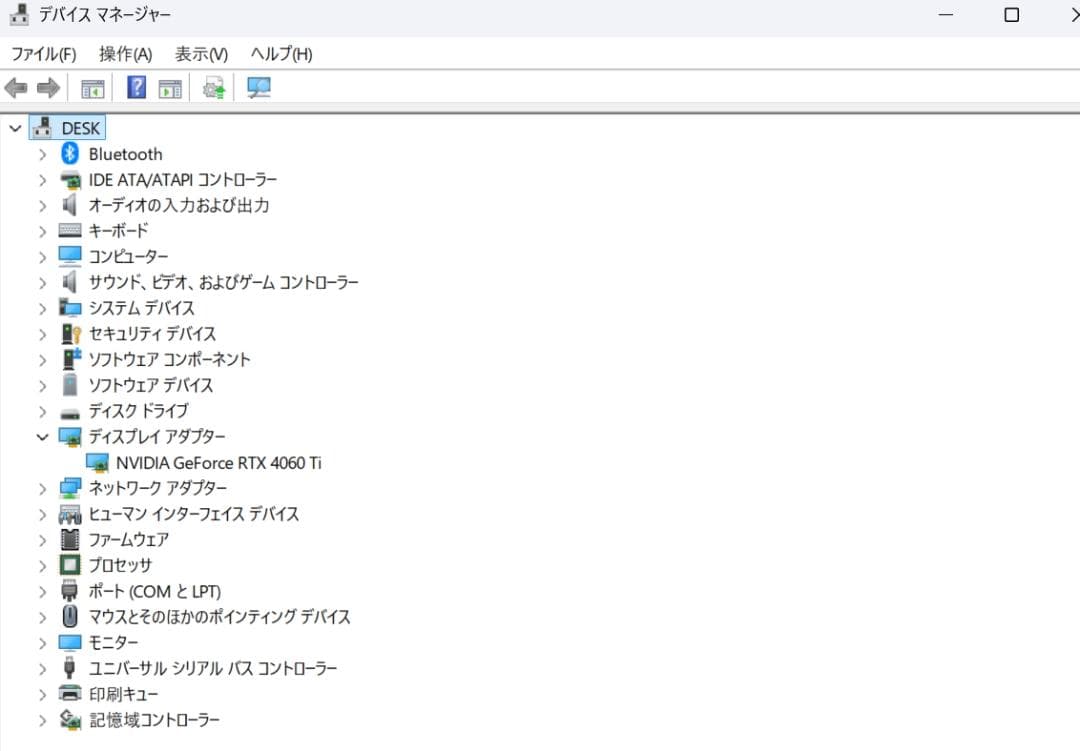Collapse the DESK root node
Image resolution: width=1080 pixels, height=751 pixels.
pyautogui.click(x=15, y=129)
